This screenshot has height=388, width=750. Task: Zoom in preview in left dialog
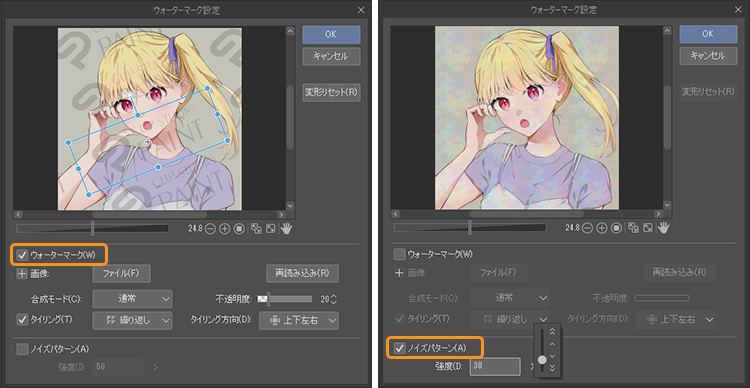(224, 229)
